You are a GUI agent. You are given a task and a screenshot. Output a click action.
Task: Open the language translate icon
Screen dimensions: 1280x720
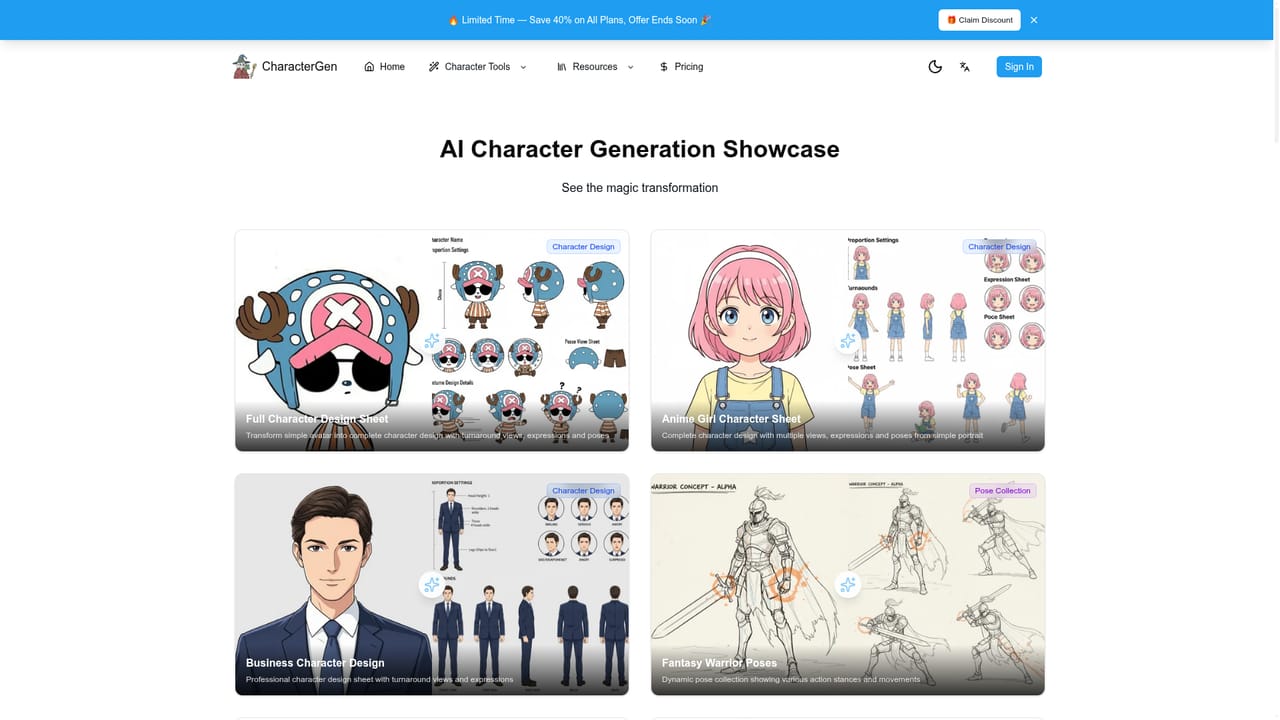pyautogui.click(x=965, y=67)
